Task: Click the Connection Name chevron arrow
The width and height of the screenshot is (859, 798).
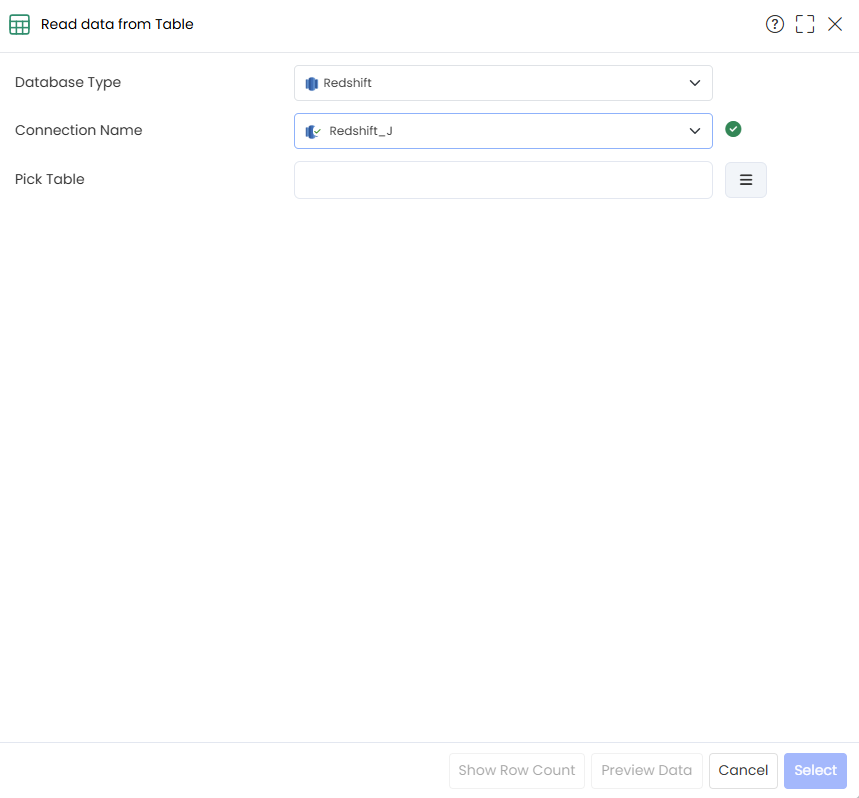Action: pyautogui.click(x=695, y=131)
